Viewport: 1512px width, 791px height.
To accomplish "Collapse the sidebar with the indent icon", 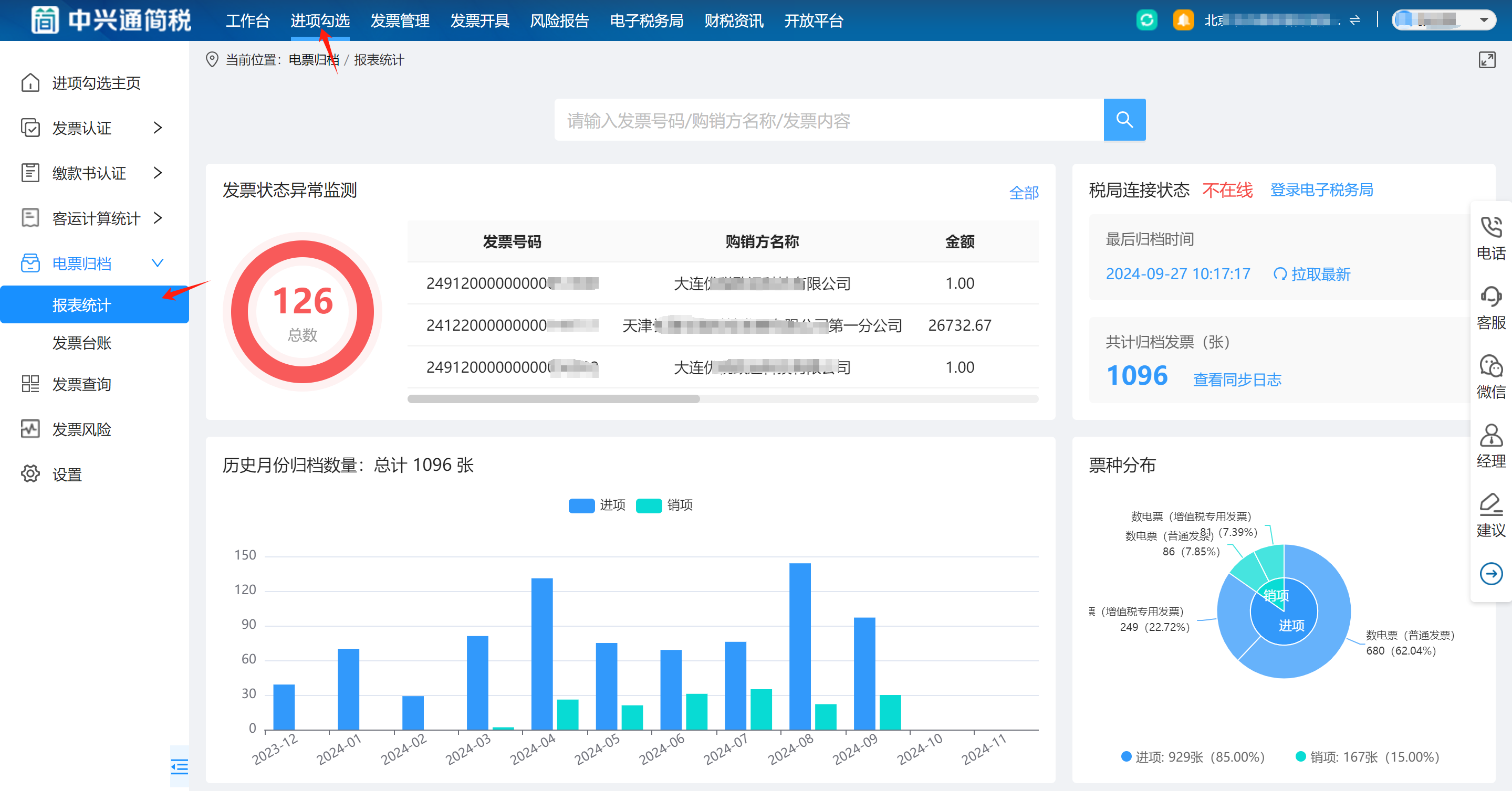I will click(x=180, y=766).
